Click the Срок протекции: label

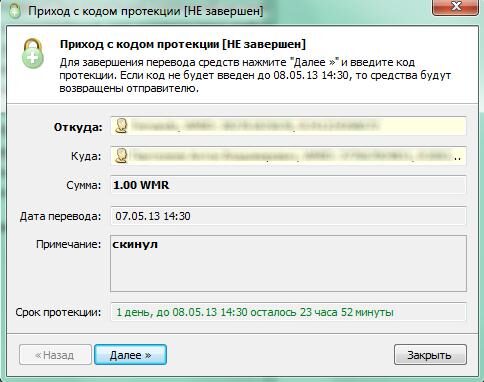click(58, 313)
